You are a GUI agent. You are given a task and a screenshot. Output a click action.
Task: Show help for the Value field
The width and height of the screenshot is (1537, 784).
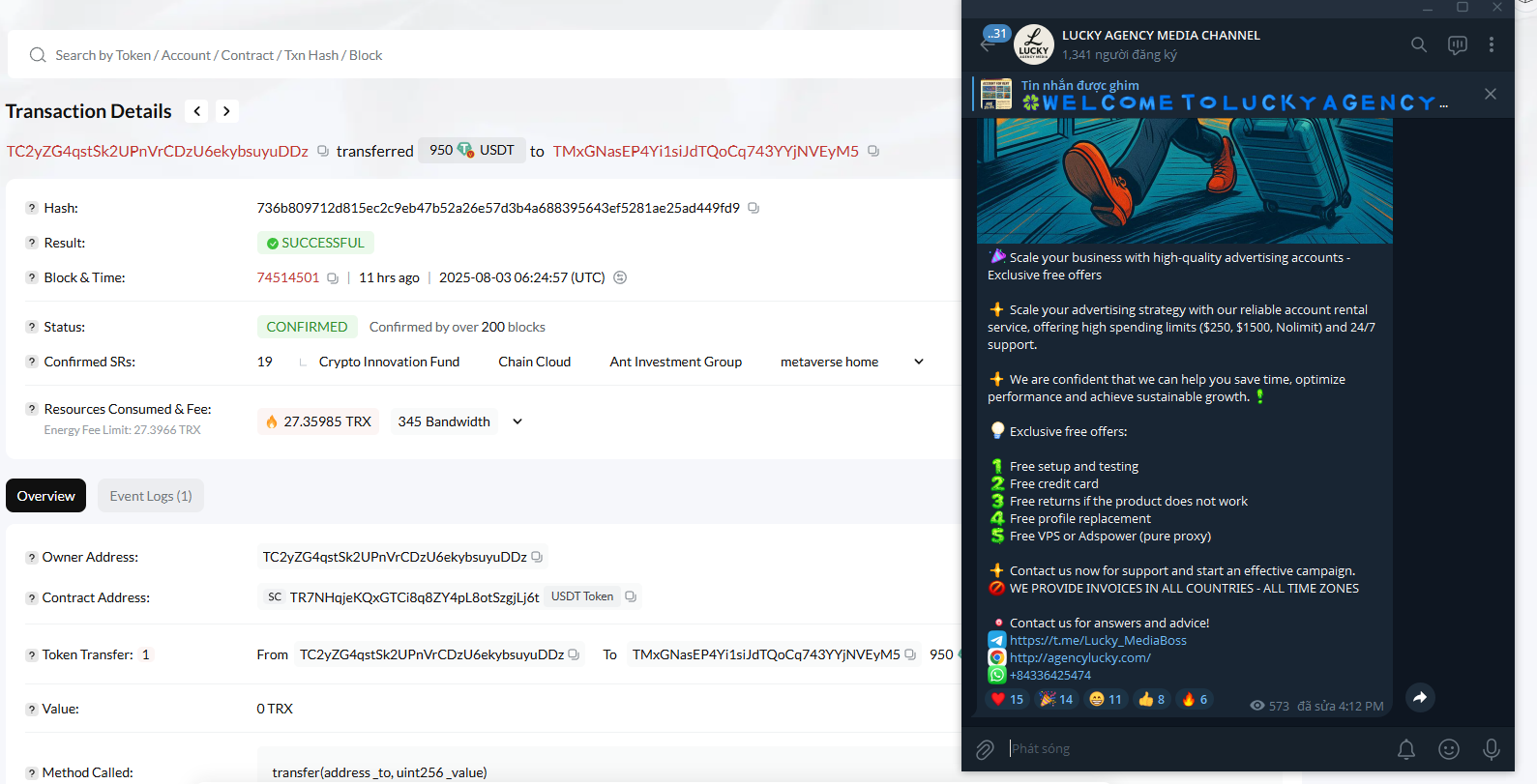coord(32,710)
